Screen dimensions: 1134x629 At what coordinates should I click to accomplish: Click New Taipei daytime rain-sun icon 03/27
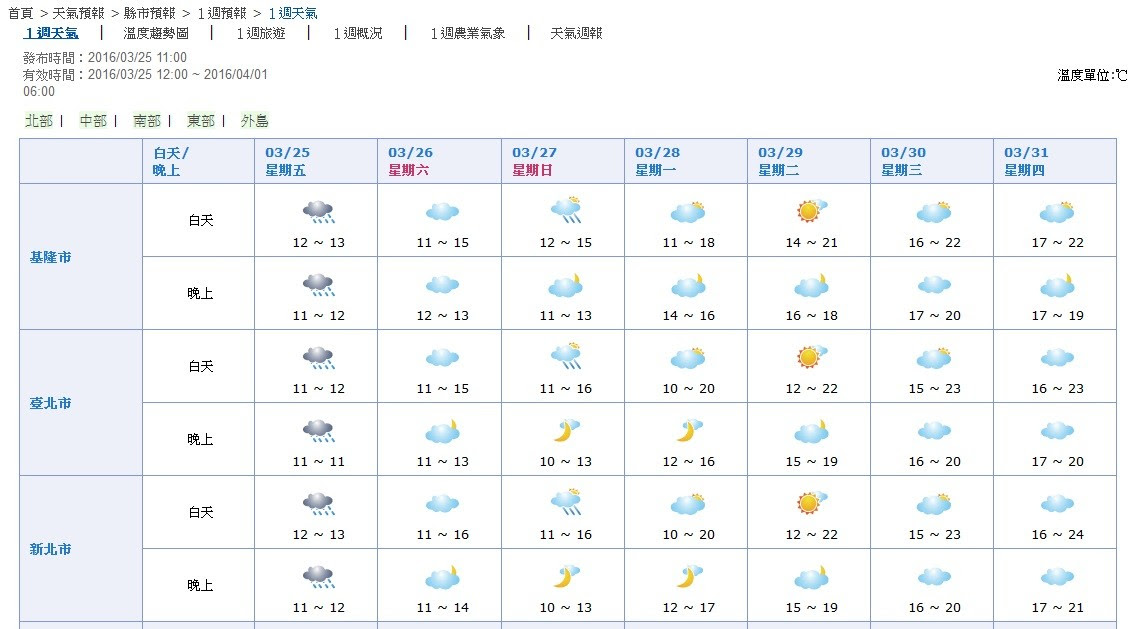point(566,502)
